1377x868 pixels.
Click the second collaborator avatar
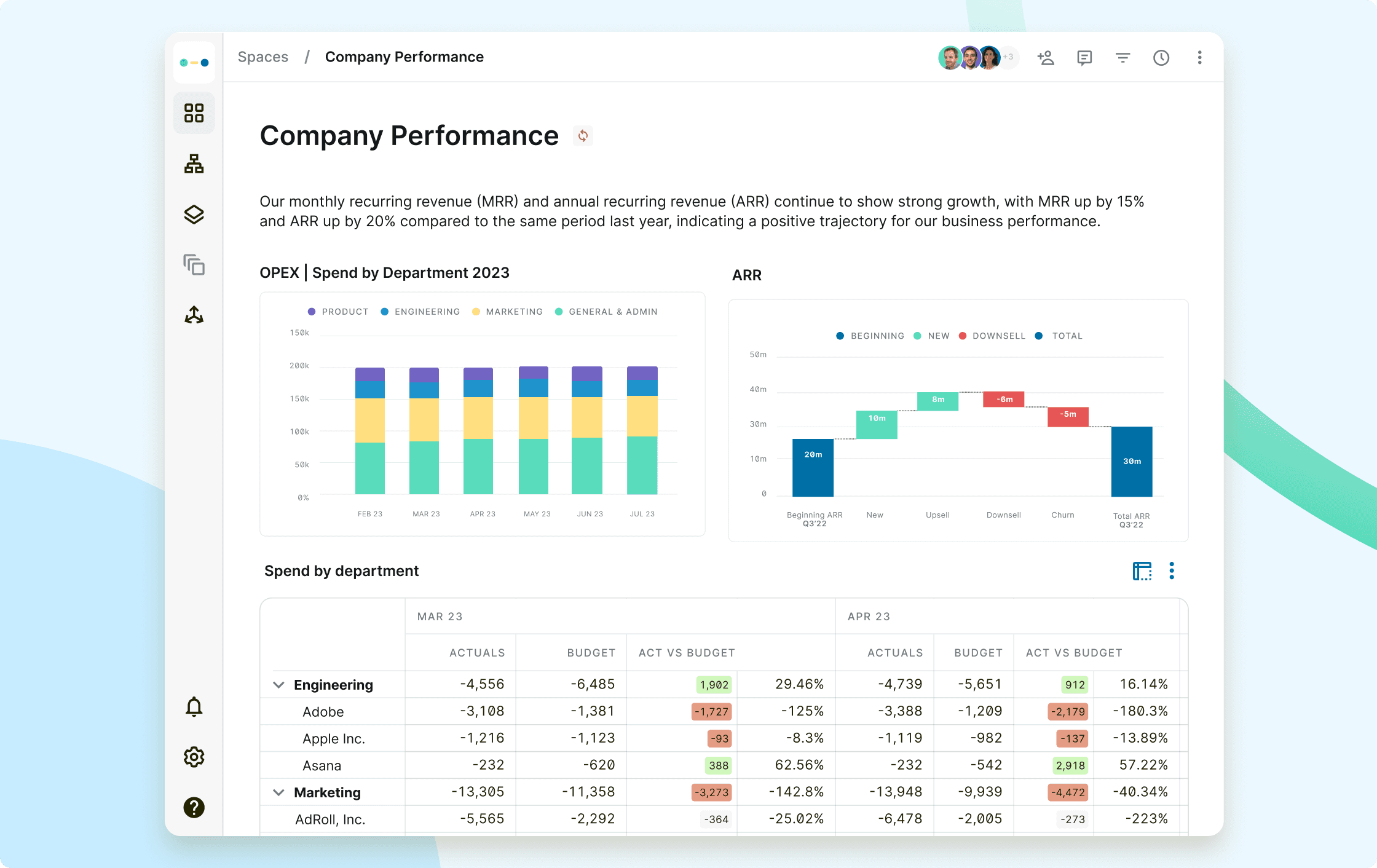970,58
